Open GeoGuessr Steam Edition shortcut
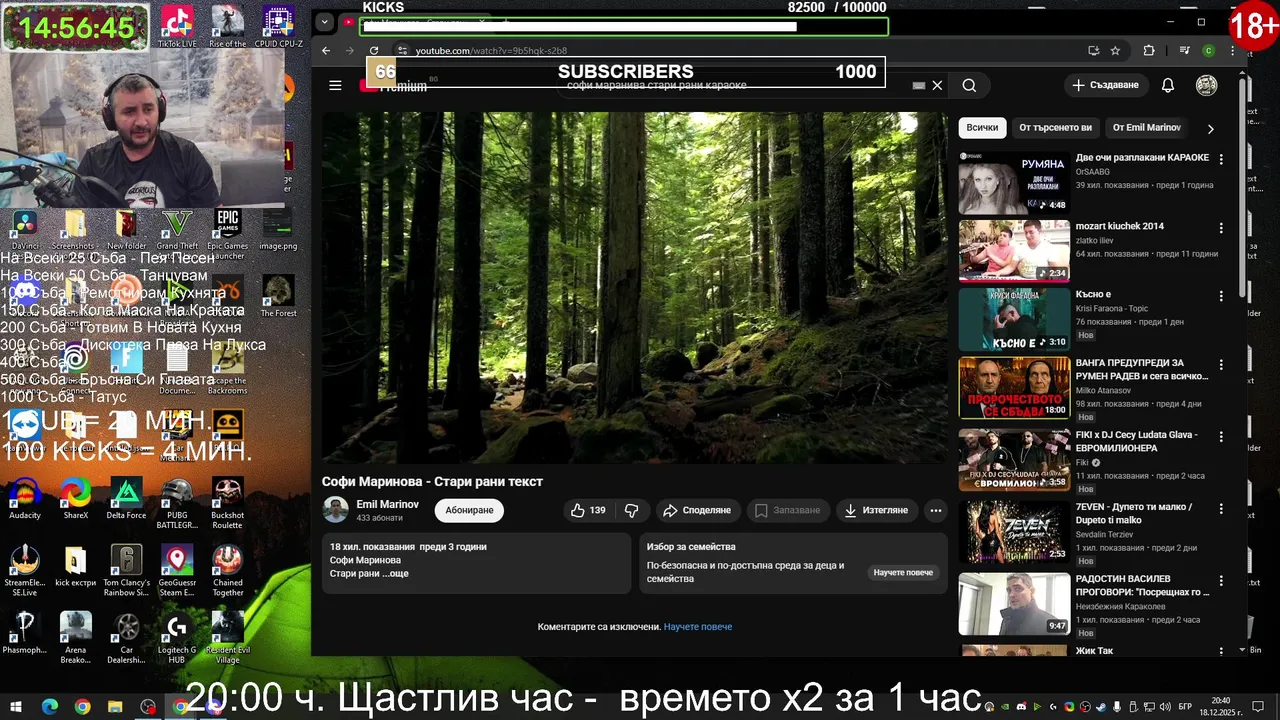The width and height of the screenshot is (1280, 720). coord(177,571)
